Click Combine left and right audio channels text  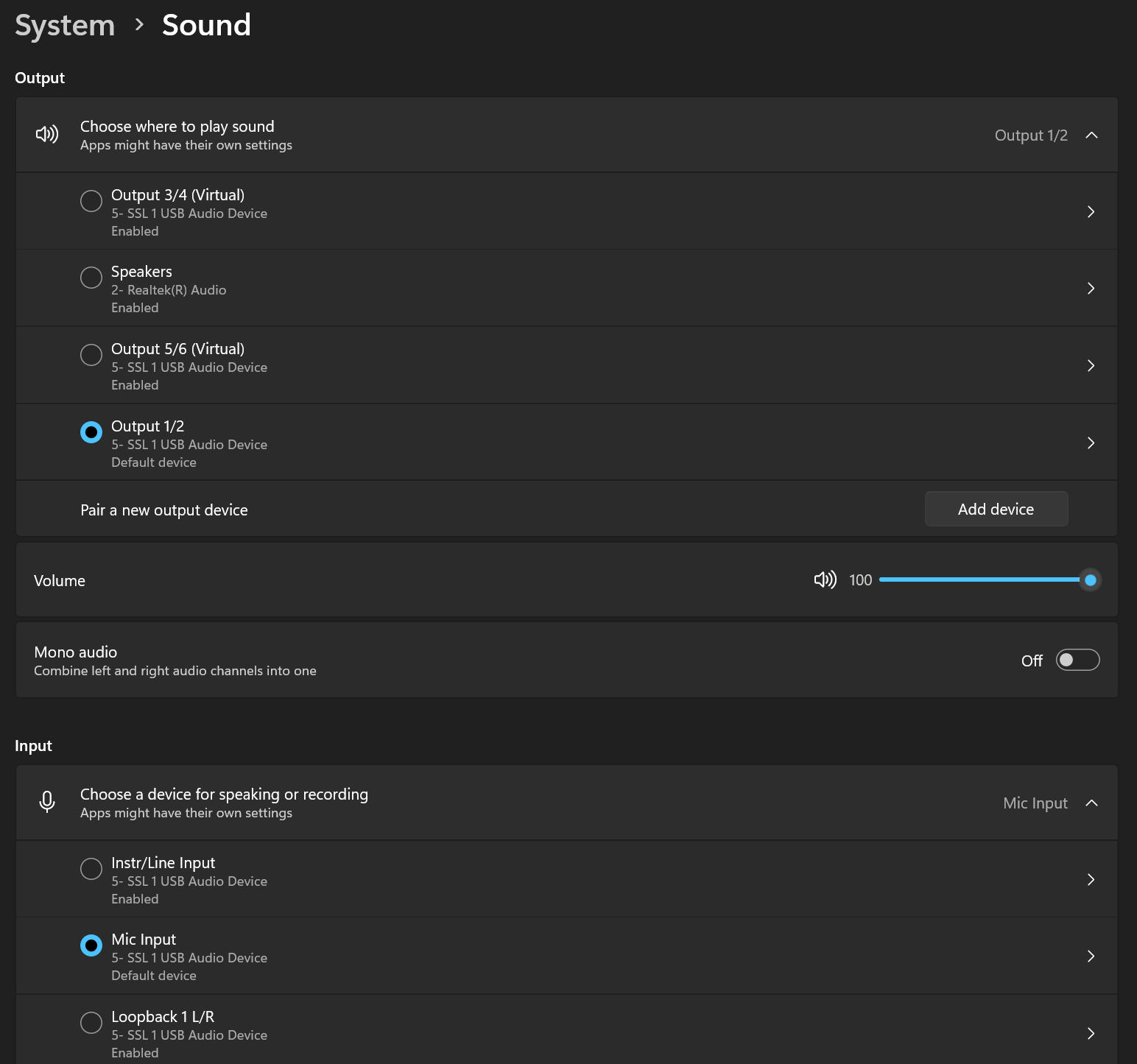175,671
